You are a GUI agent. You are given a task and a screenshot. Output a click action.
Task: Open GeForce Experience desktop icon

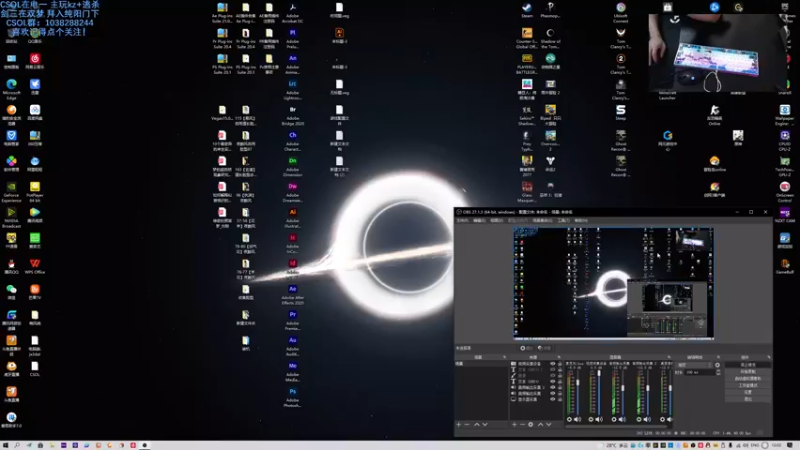[11, 192]
